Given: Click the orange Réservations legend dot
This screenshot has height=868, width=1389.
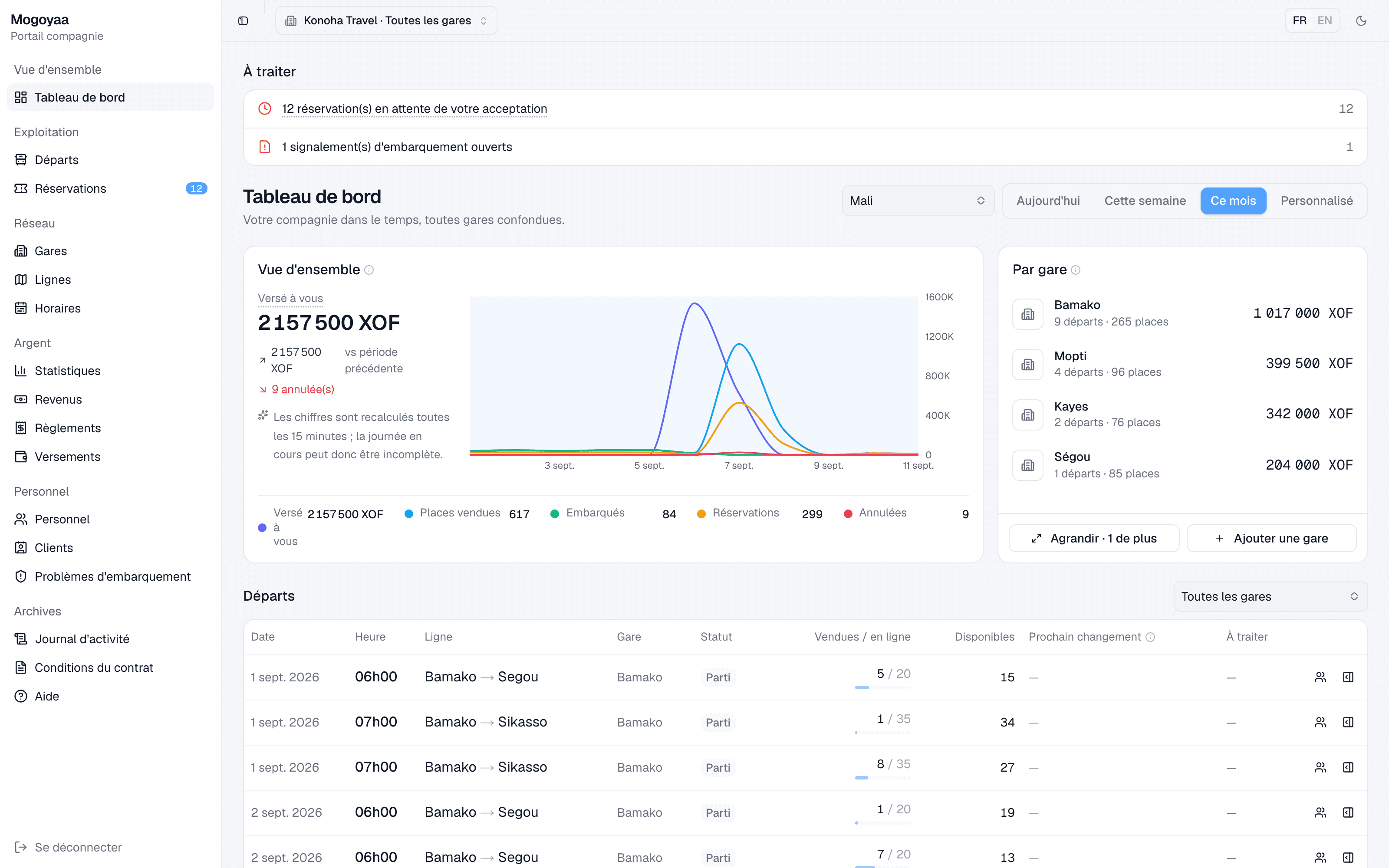Looking at the screenshot, I should 701,514.
